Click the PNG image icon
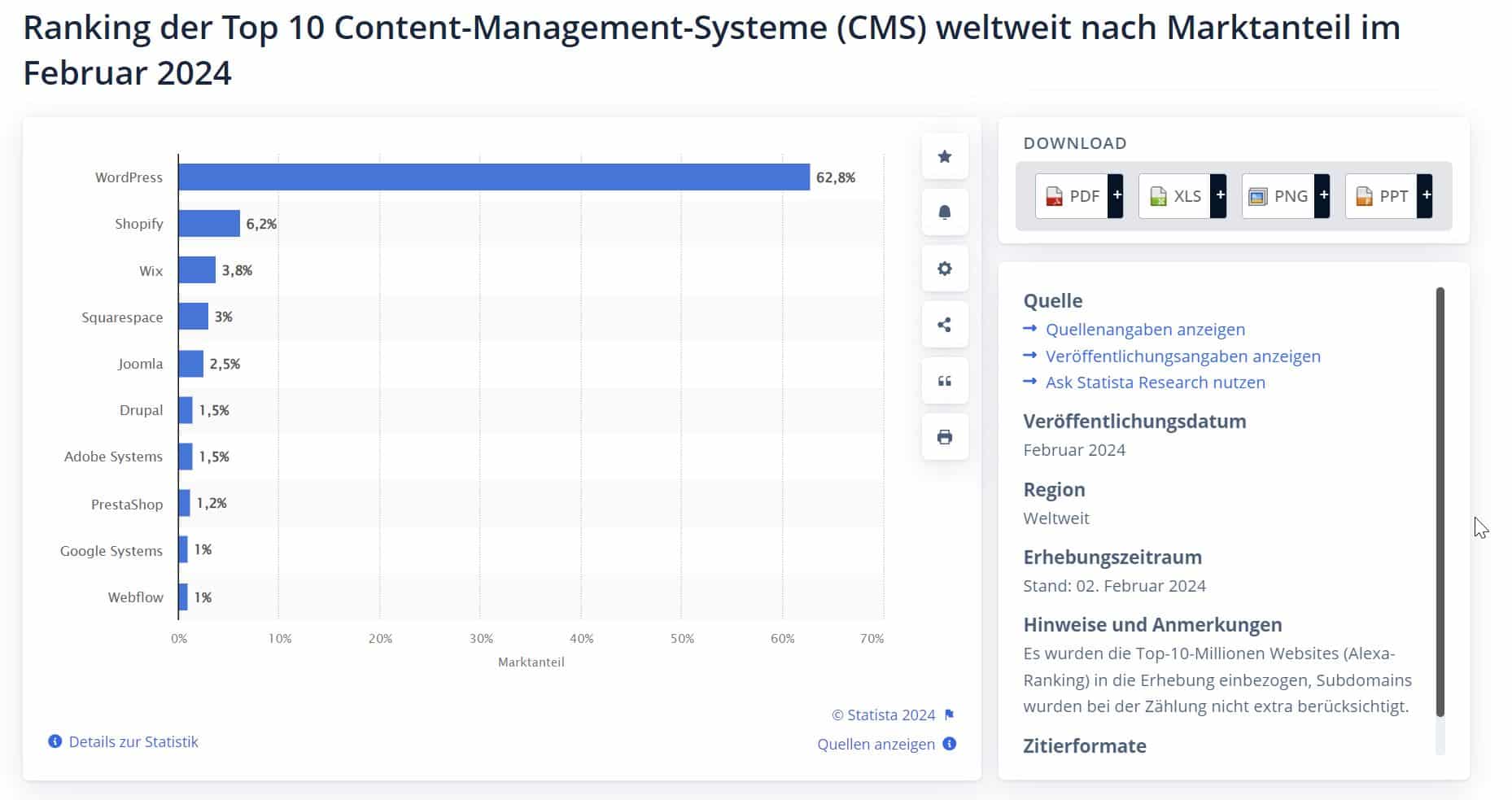The image size is (1512, 800). [1258, 196]
